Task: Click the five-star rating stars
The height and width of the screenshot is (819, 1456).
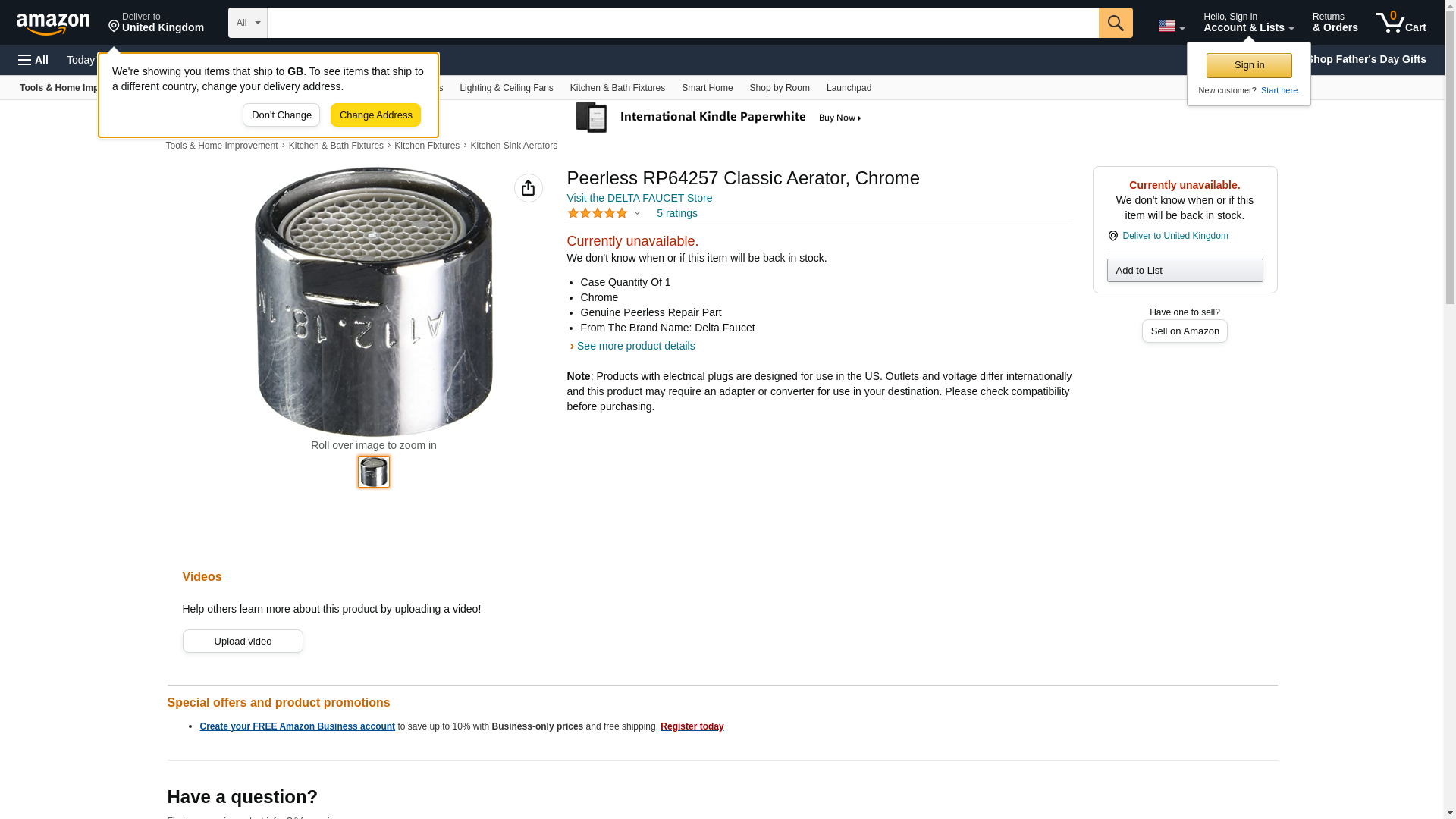Action: click(x=598, y=214)
